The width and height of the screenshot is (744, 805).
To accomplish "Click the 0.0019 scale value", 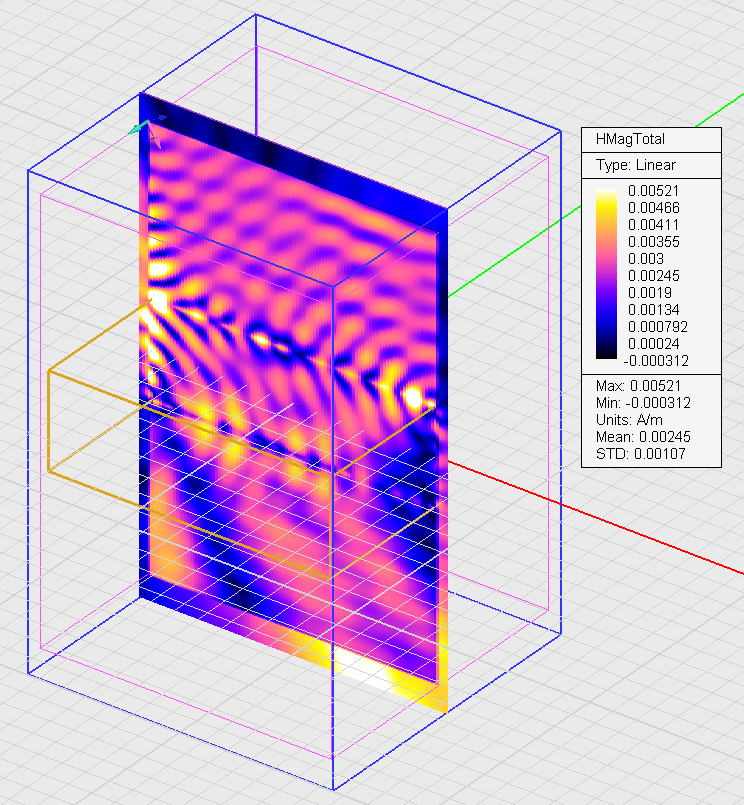I will click(x=650, y=293).
